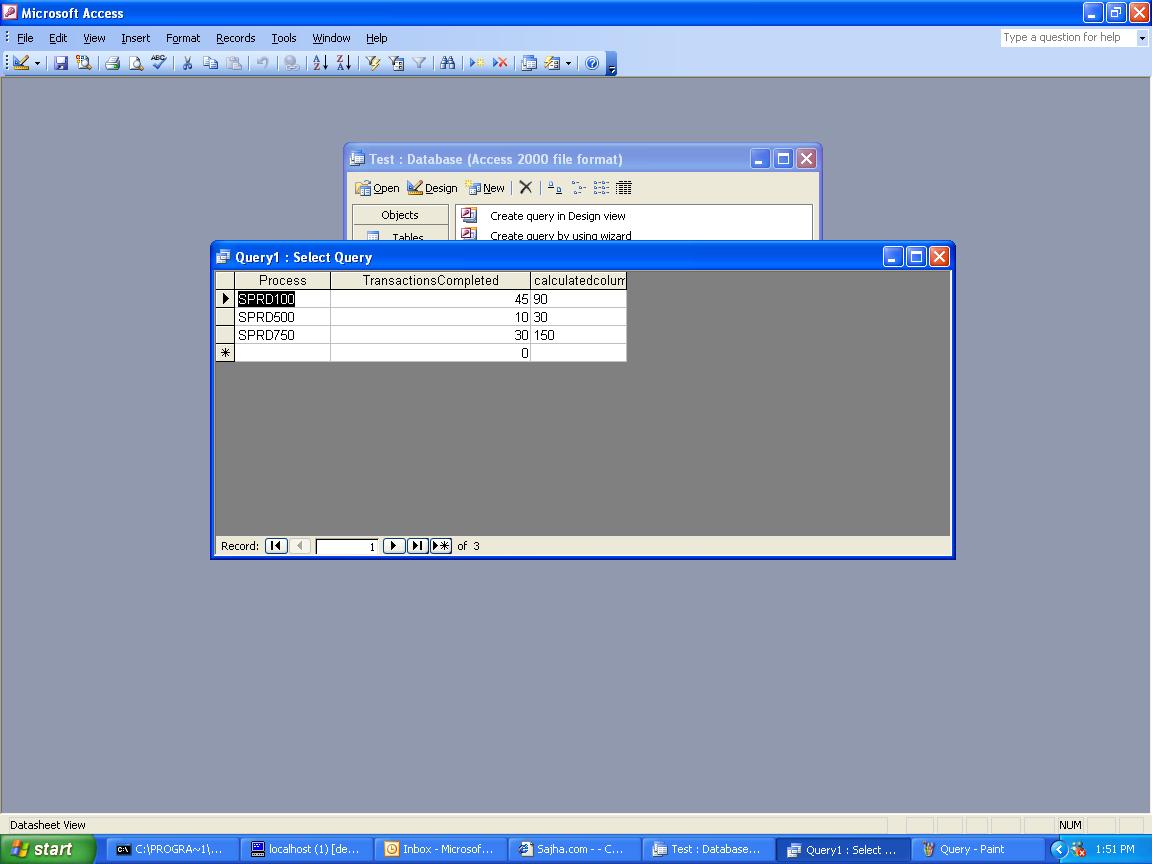1152x864 pixels.
Task: Switch database window to Large Icons view
Action: tap(555, 188)
